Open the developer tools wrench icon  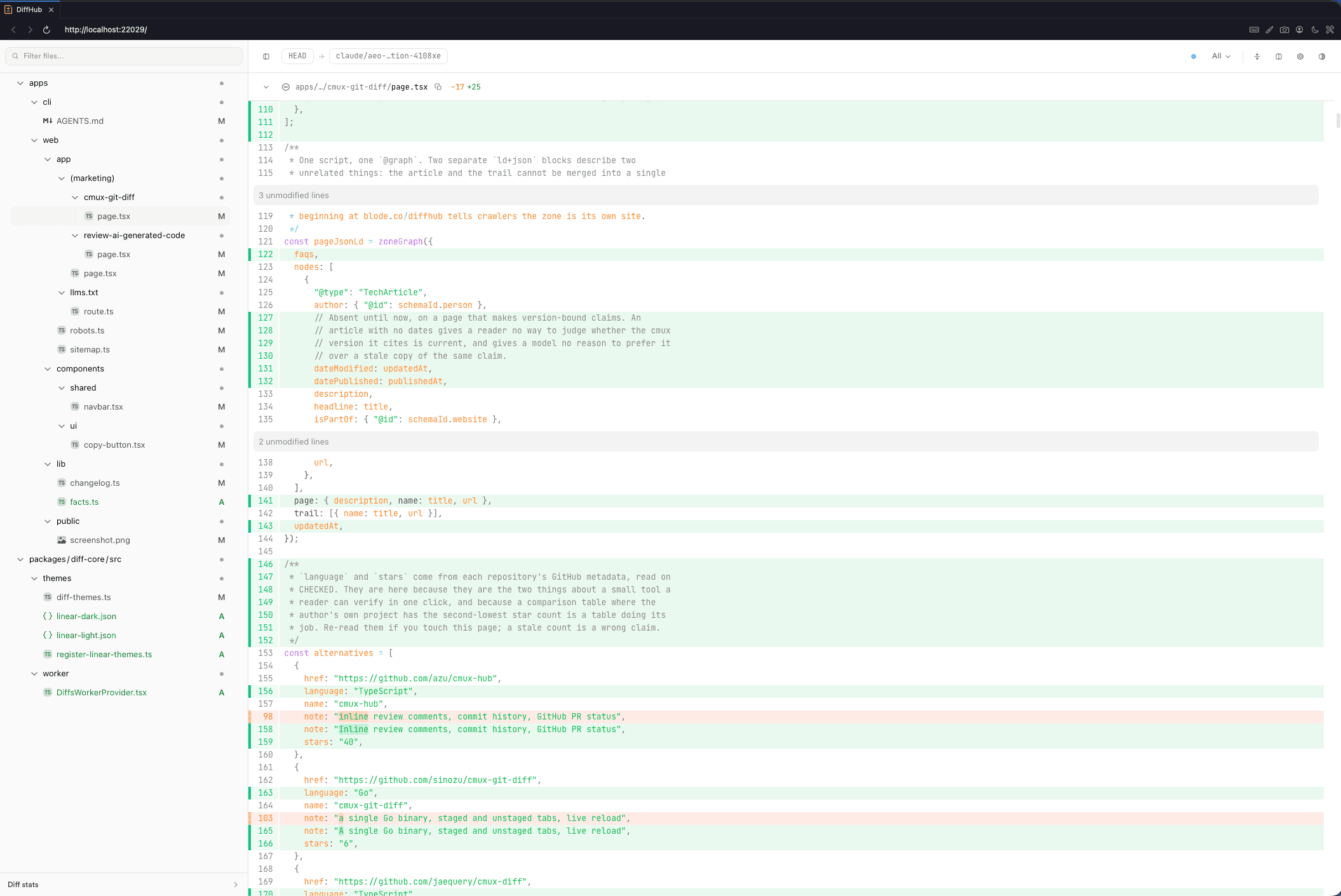pyautogui.click(x=1330, y=30)
